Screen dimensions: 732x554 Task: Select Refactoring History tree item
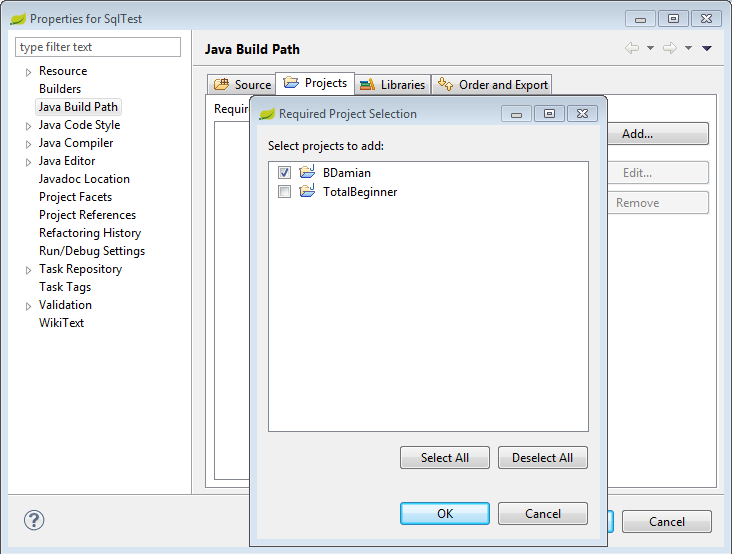[x=90, y=233]
